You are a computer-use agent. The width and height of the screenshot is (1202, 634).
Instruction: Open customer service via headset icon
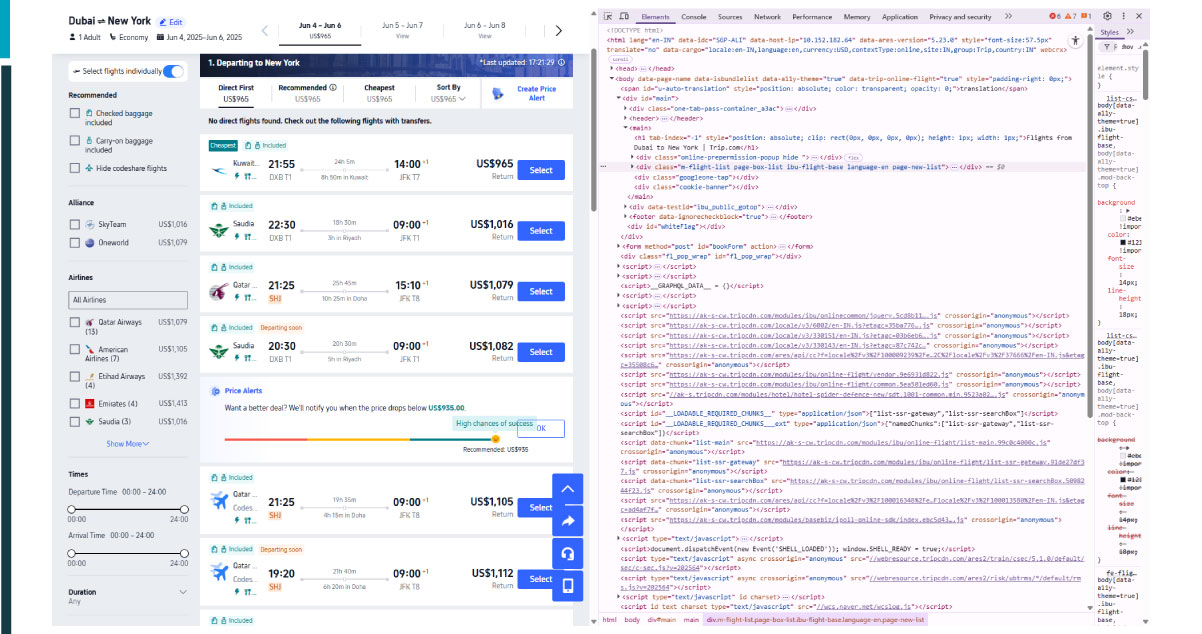[x=568, y=554]
